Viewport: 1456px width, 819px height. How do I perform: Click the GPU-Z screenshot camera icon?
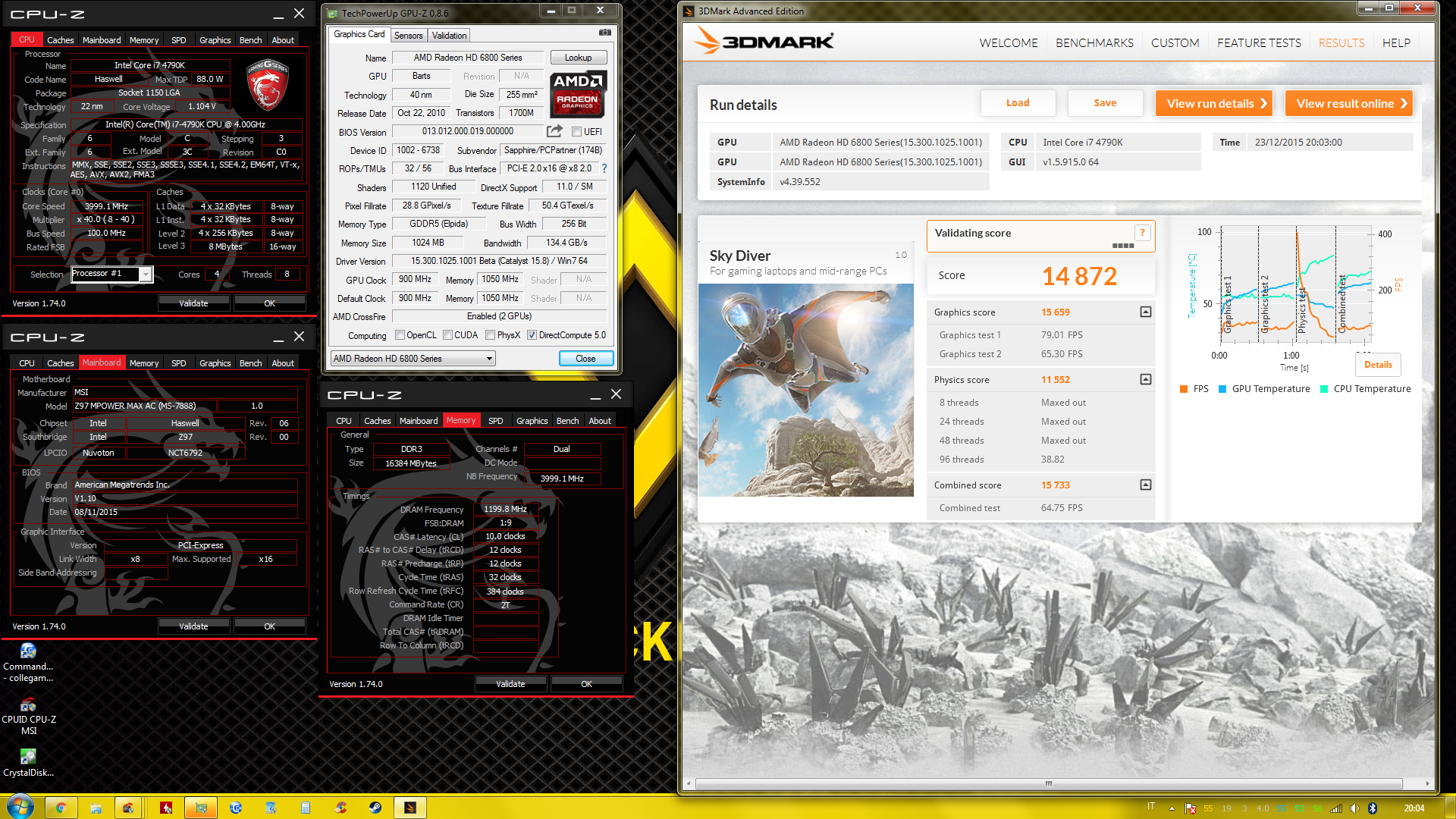pos(604,33)
